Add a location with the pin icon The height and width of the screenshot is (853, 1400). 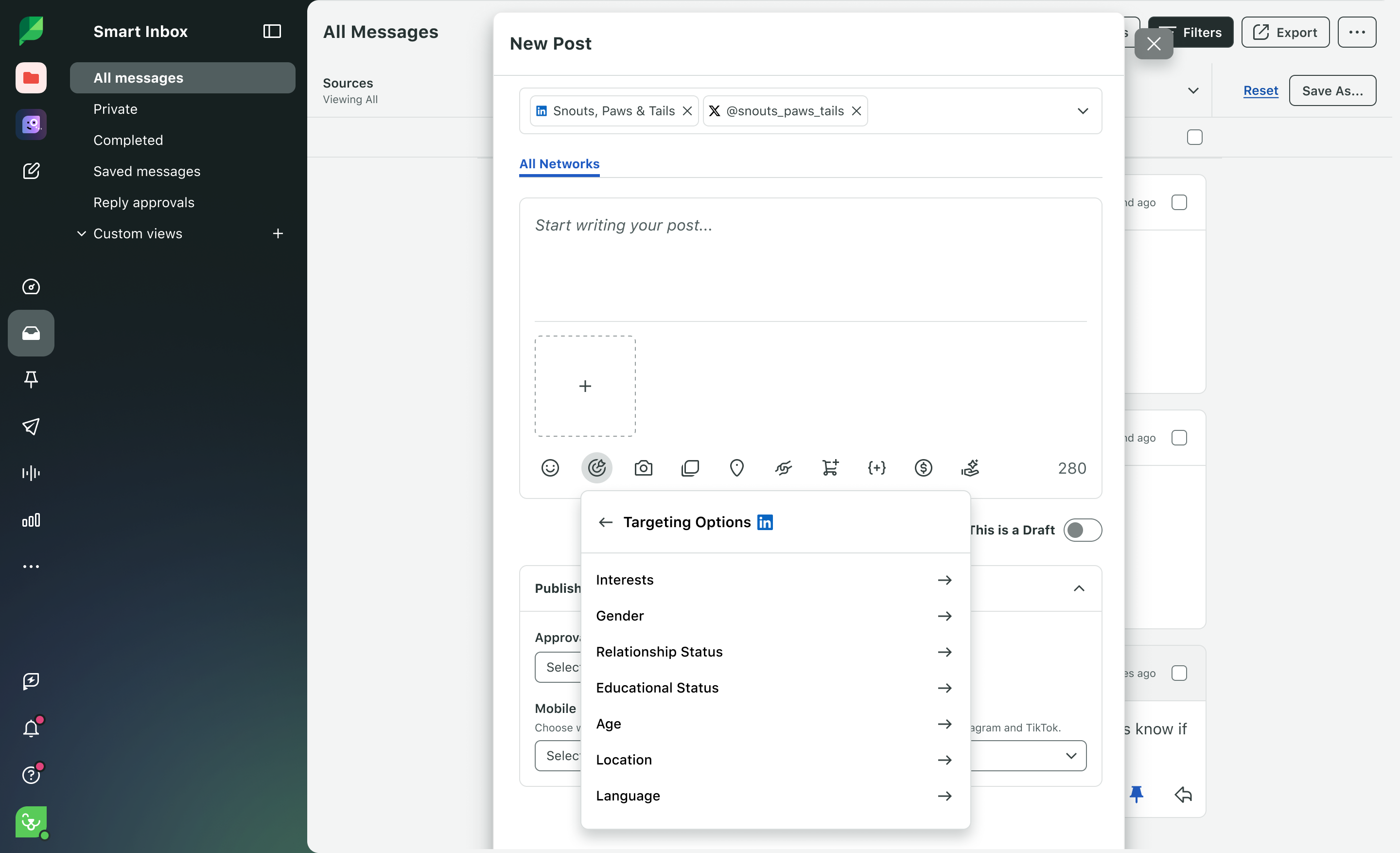[x=736, y=467]
